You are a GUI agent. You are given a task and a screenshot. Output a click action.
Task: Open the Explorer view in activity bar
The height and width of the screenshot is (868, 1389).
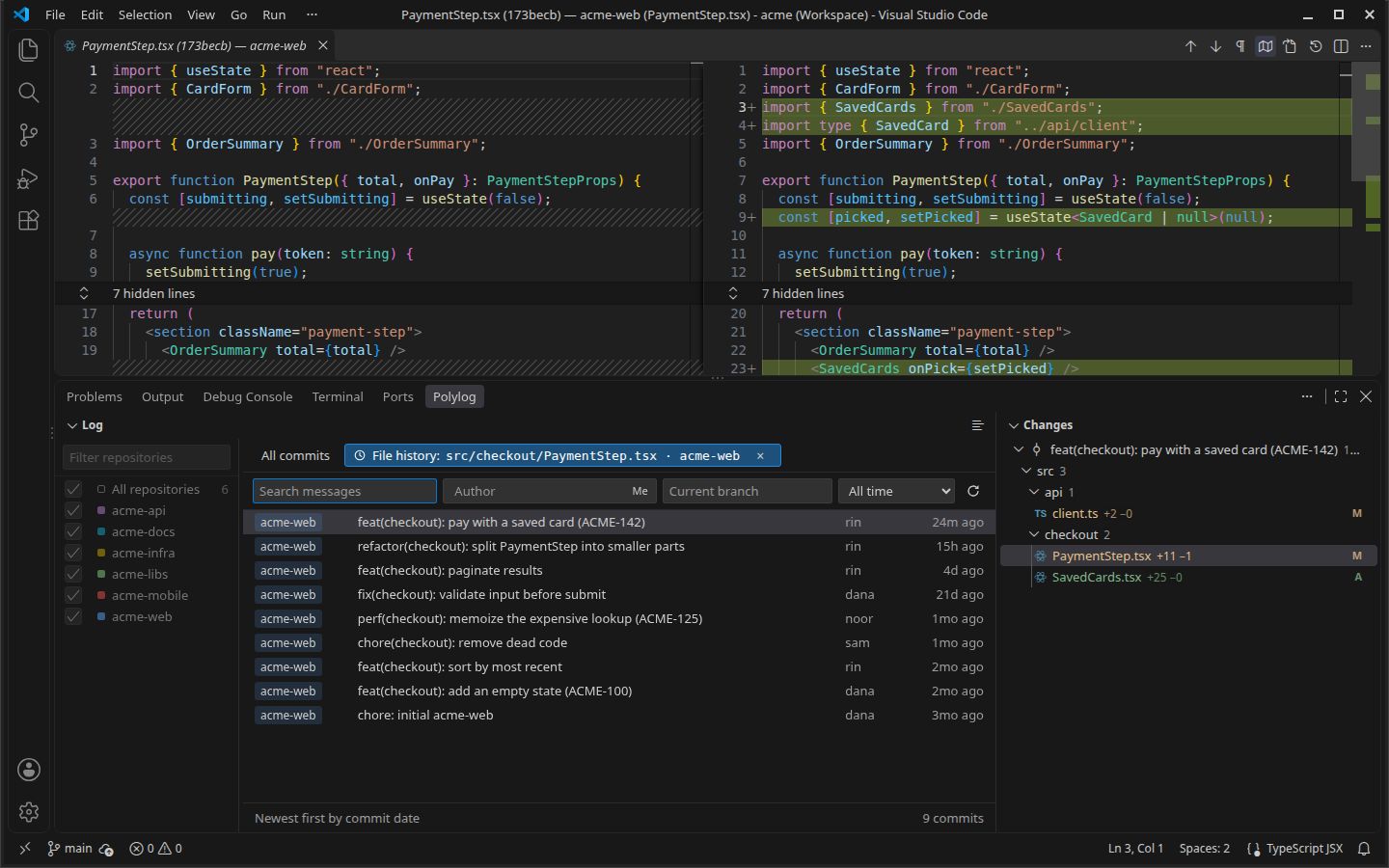pyautogui.click(x=29, y=49)
